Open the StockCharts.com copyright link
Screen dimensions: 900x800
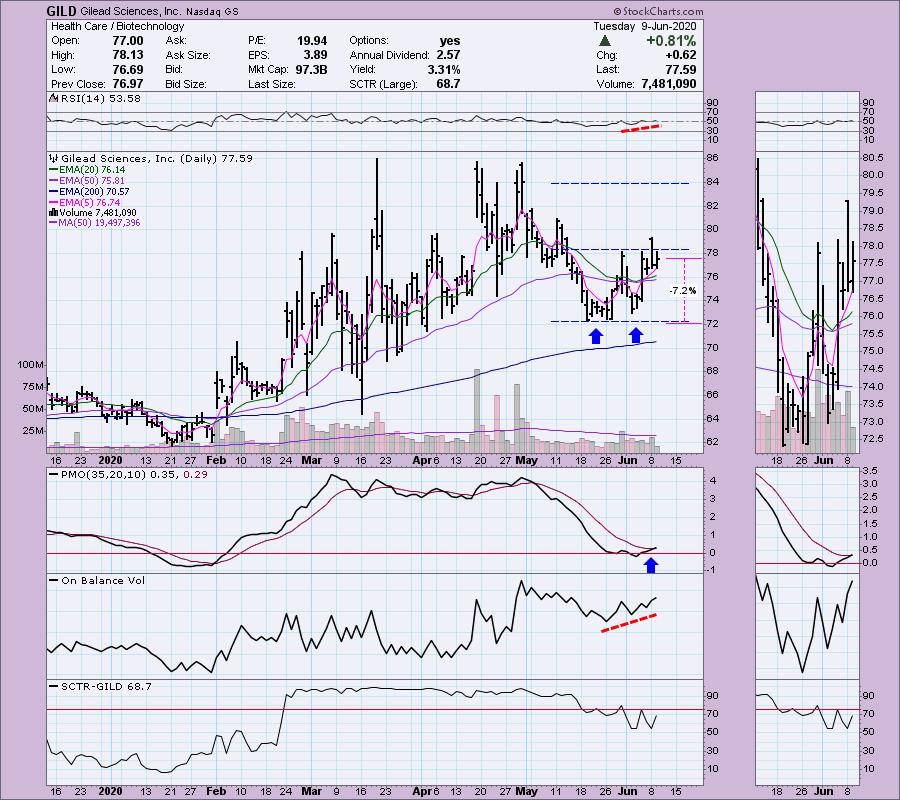(x=658, y=11)
